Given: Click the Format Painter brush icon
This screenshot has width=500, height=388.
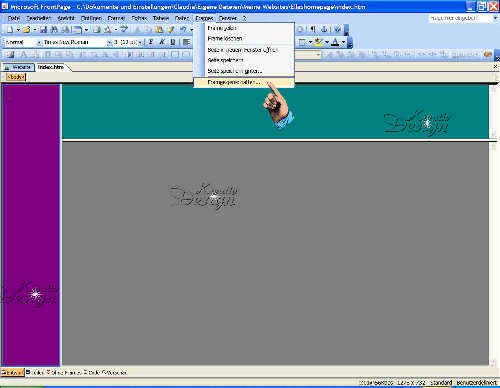Looking at the screenshot, I should click(x=171, y=30).
